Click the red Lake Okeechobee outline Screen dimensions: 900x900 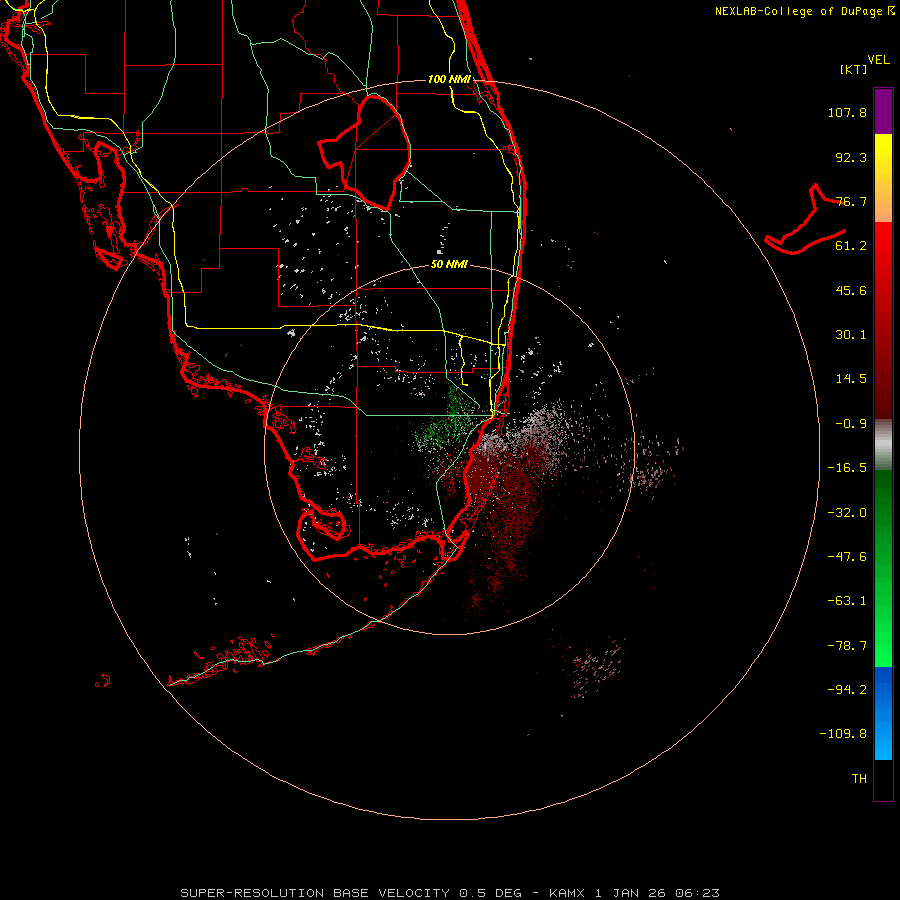click(x=365, y=153)
